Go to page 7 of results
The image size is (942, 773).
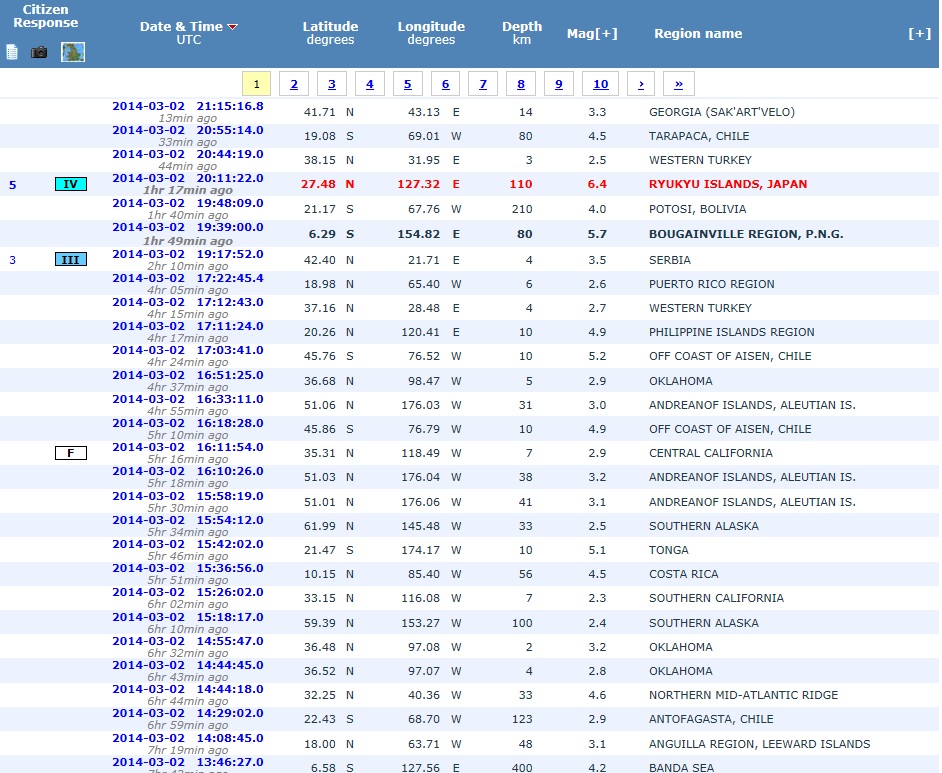483,84
